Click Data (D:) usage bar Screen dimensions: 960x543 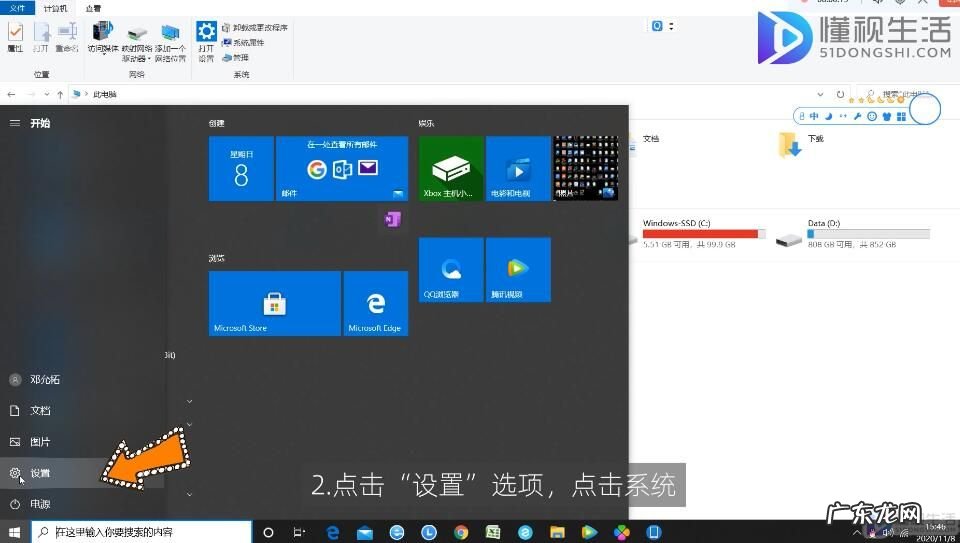[x=868, y=234]
